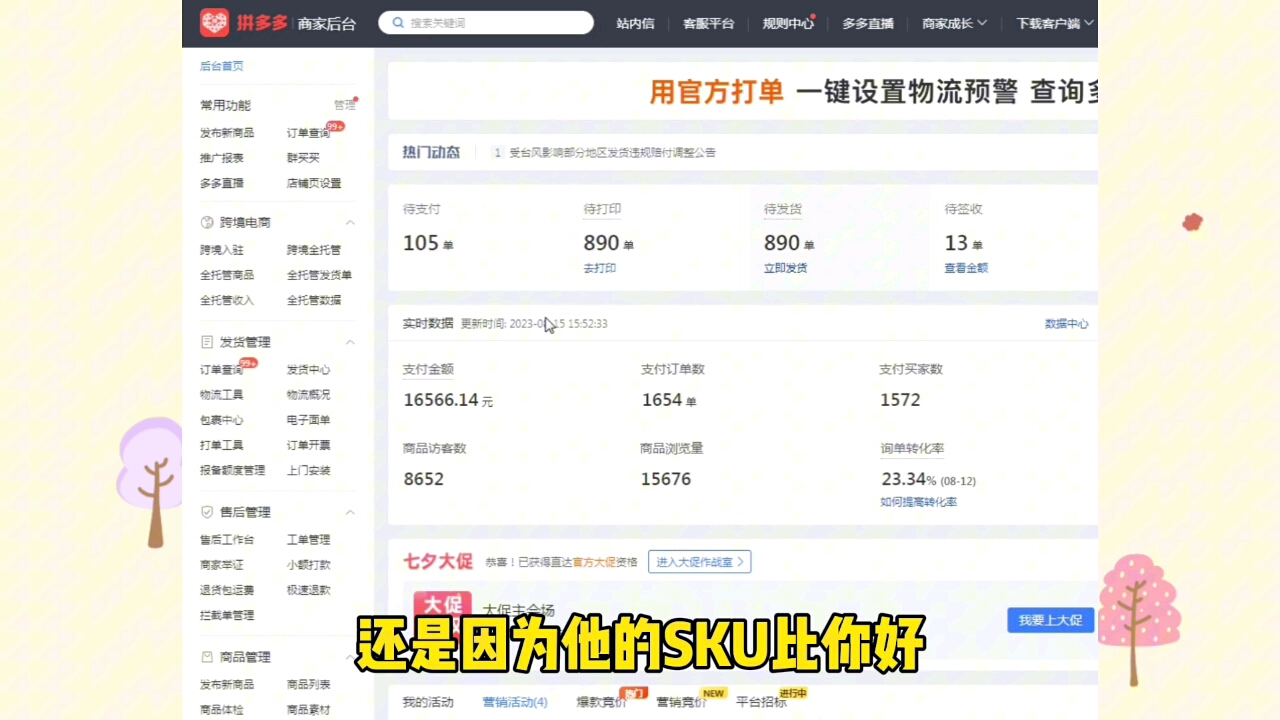Open 全托管收入 in the sidebar

227,300
